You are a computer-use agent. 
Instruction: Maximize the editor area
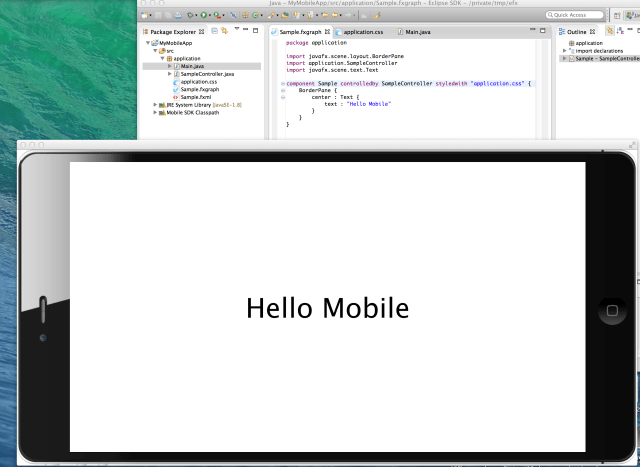[543, 31]
